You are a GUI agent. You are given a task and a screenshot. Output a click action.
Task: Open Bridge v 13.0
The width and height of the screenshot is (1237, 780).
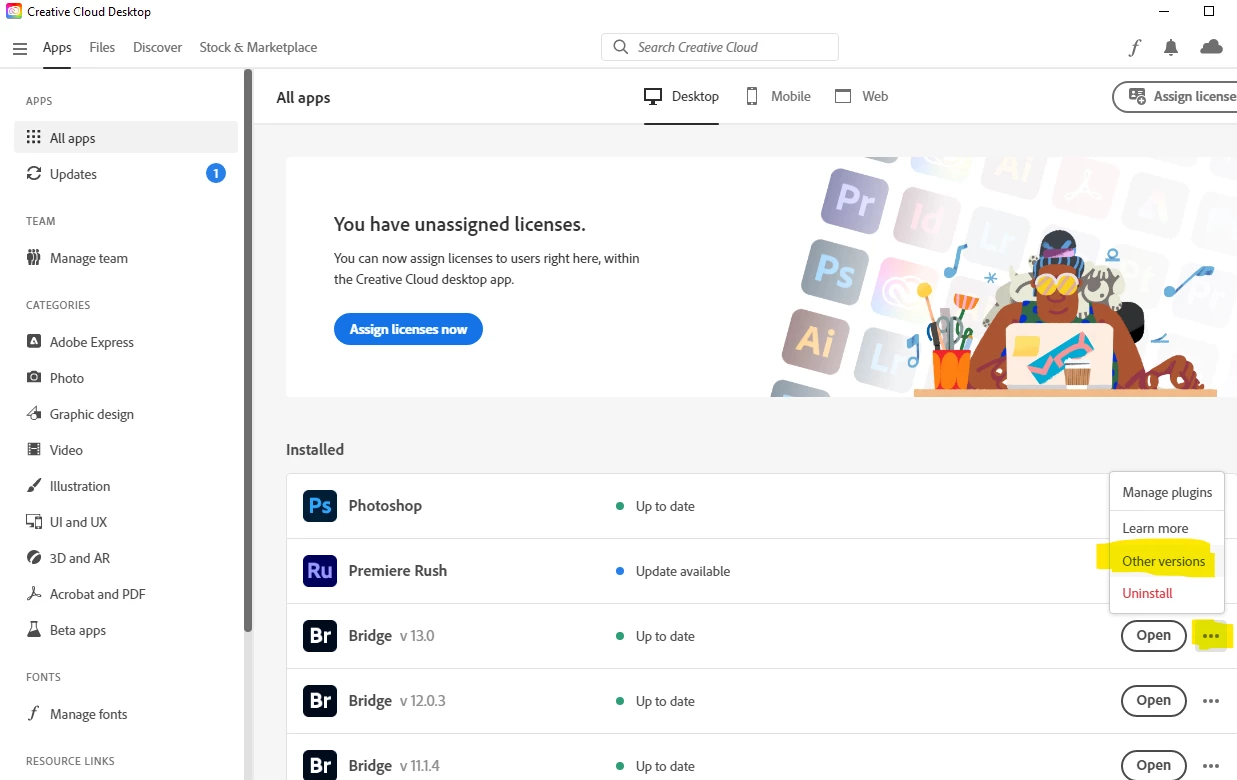(x=1153, y=636)
